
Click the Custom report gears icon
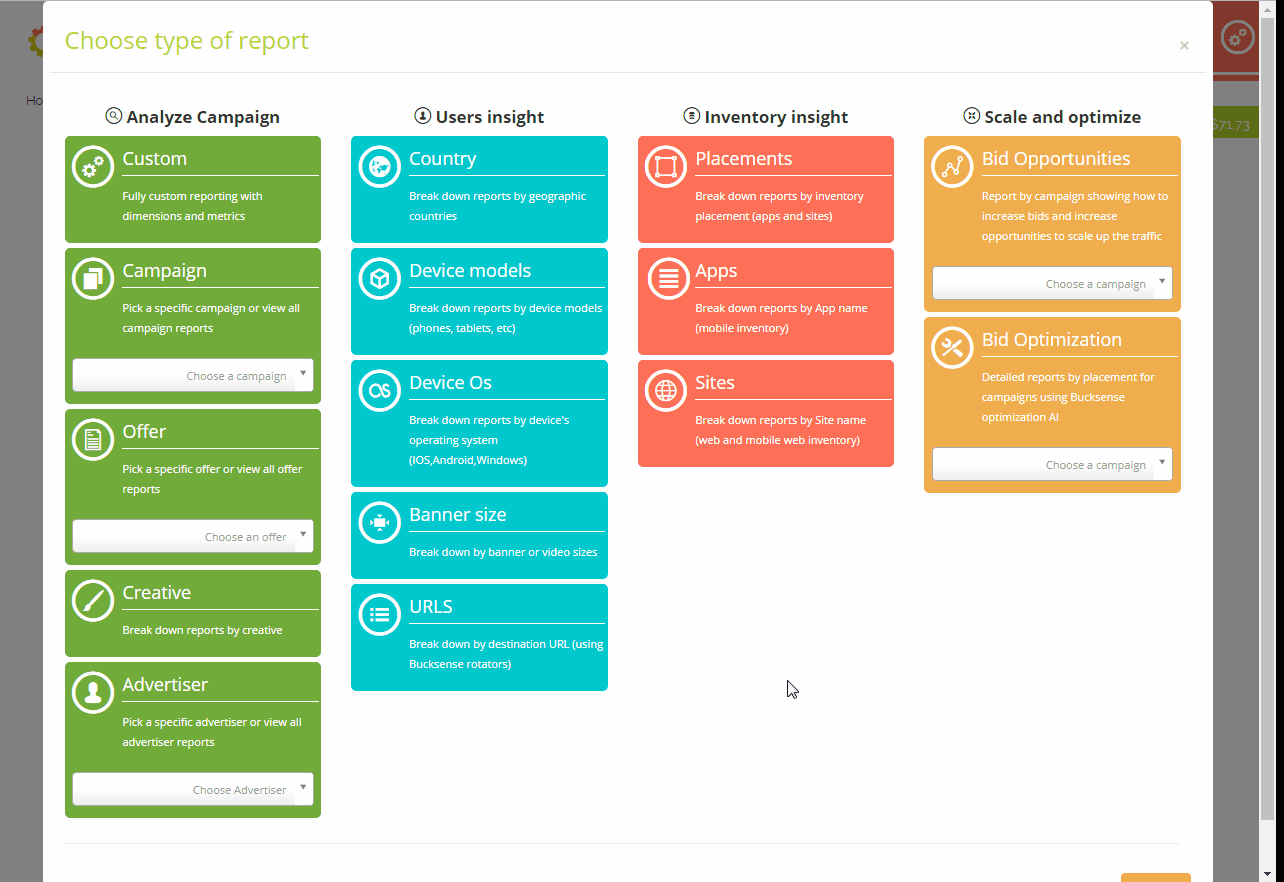click(x=93, y=167)
